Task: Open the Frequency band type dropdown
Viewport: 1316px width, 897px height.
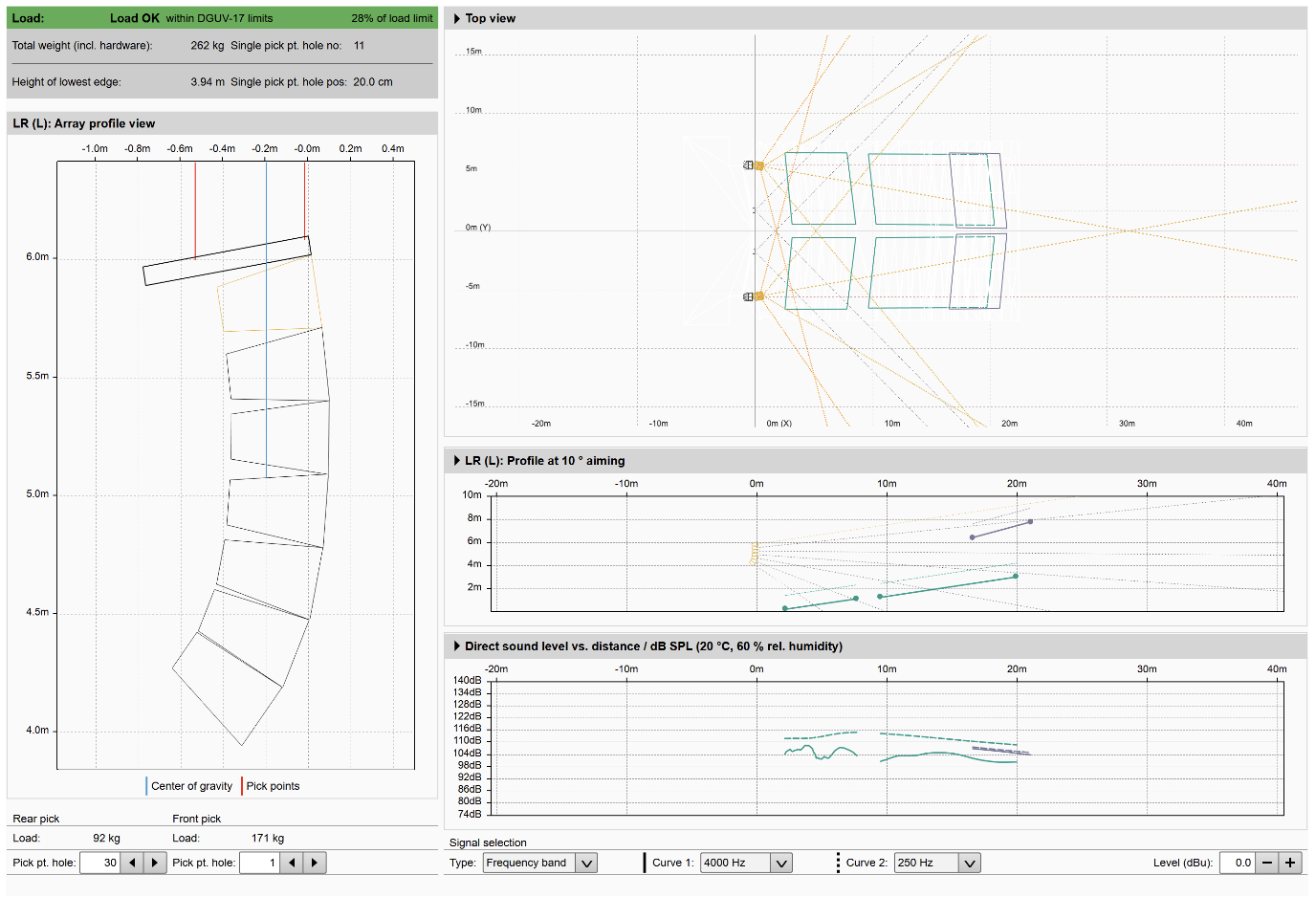Action: [540, 863]
